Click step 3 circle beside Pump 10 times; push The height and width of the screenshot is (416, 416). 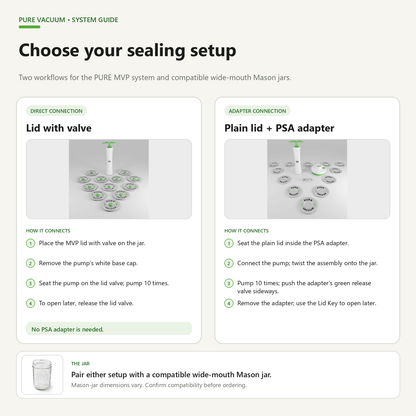[229, 283]
